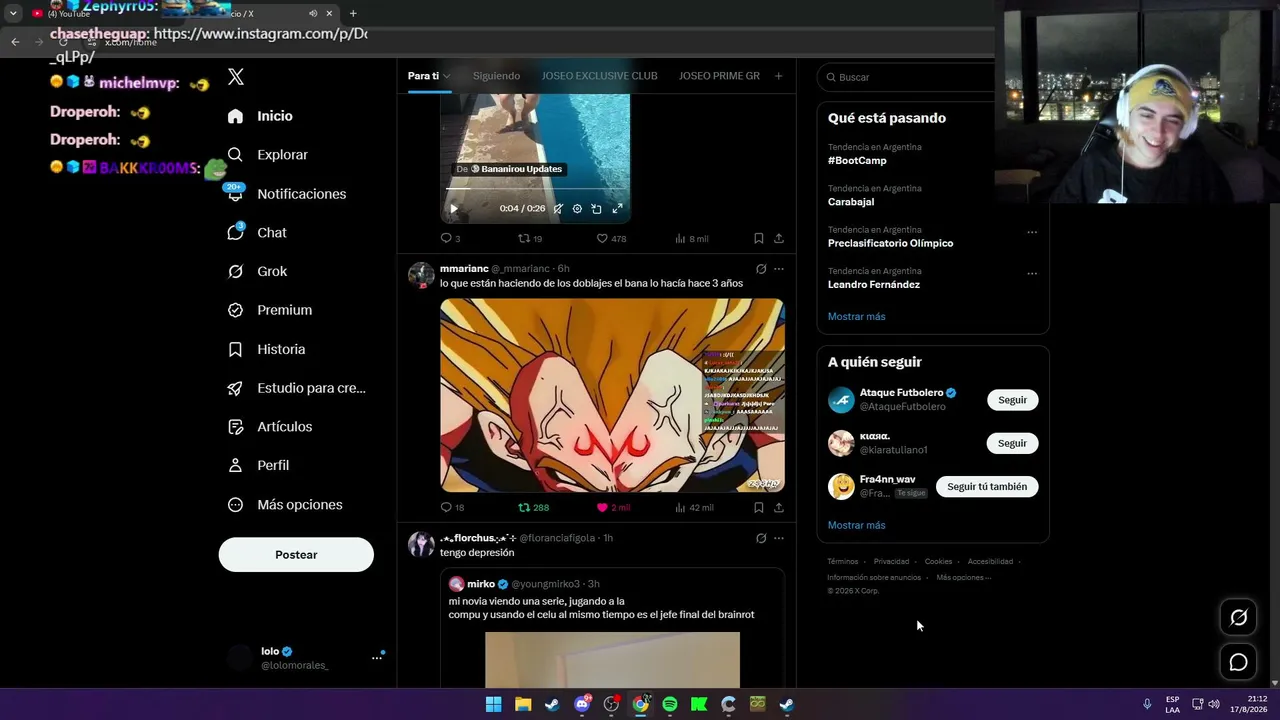The height and width of the screenshot is (720, 1280).
Task: Unlike mmarianc's post with 2 mil likes
Action: 613,508
